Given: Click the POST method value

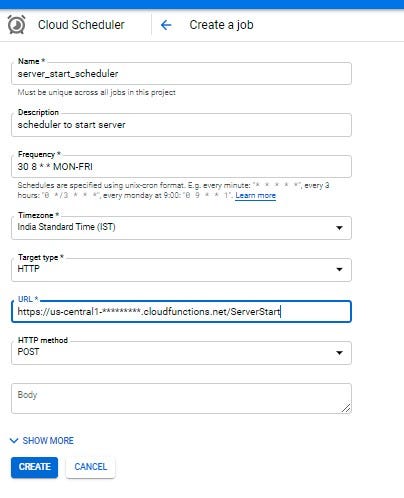Looking at the screenshot, I should click(x=28, y=352).
